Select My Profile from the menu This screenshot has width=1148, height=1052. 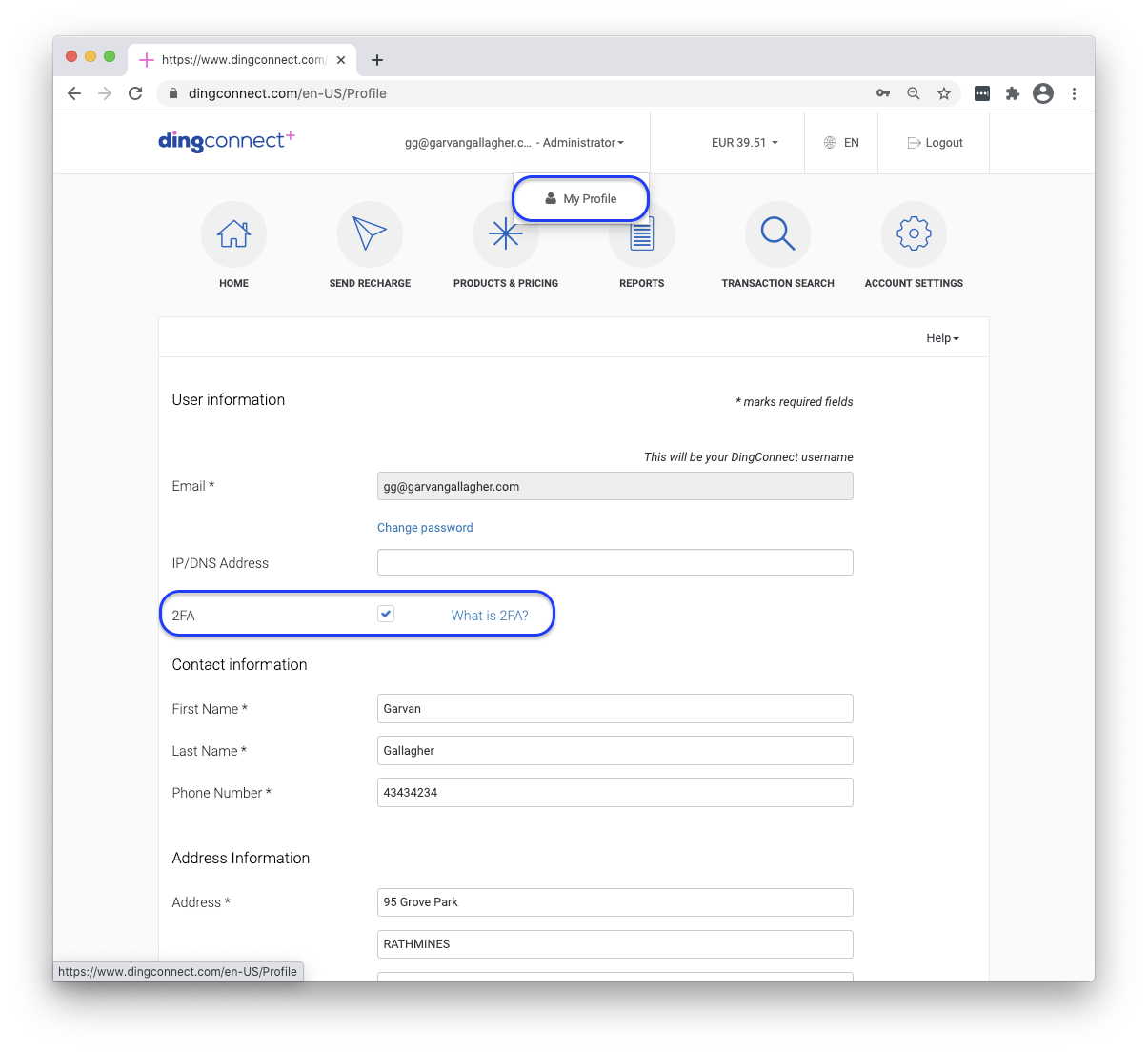tap(580, 198)
